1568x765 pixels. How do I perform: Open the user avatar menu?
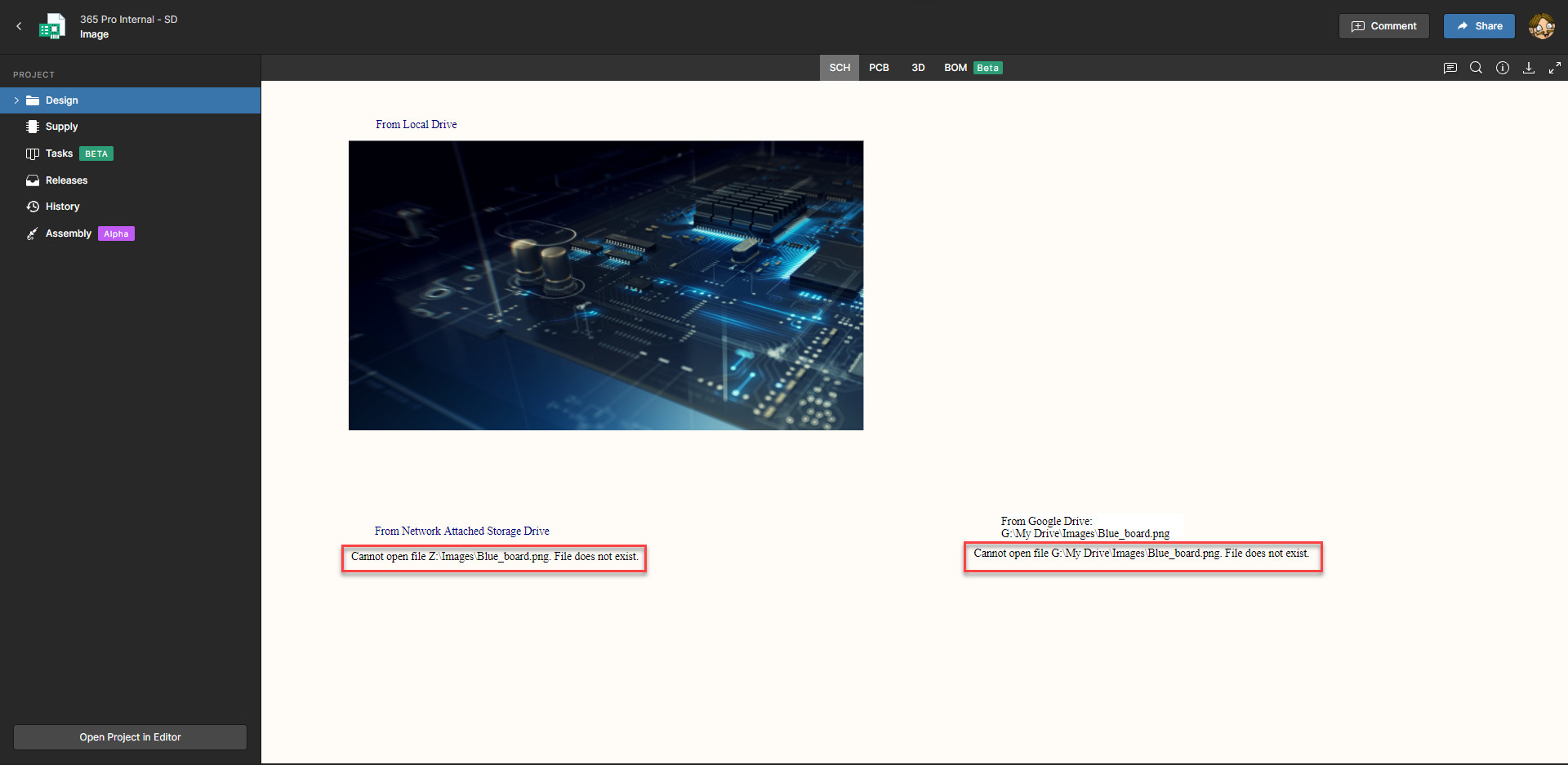[1541, 26]
